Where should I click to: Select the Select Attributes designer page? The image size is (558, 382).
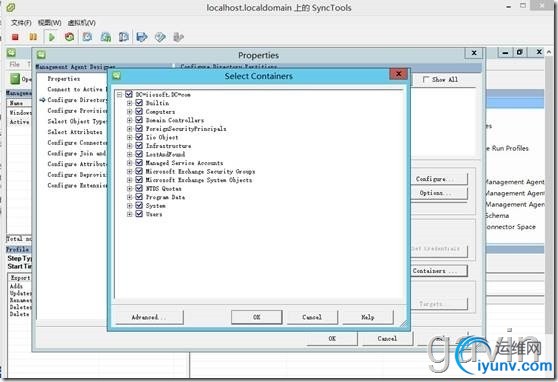point(75,132)
